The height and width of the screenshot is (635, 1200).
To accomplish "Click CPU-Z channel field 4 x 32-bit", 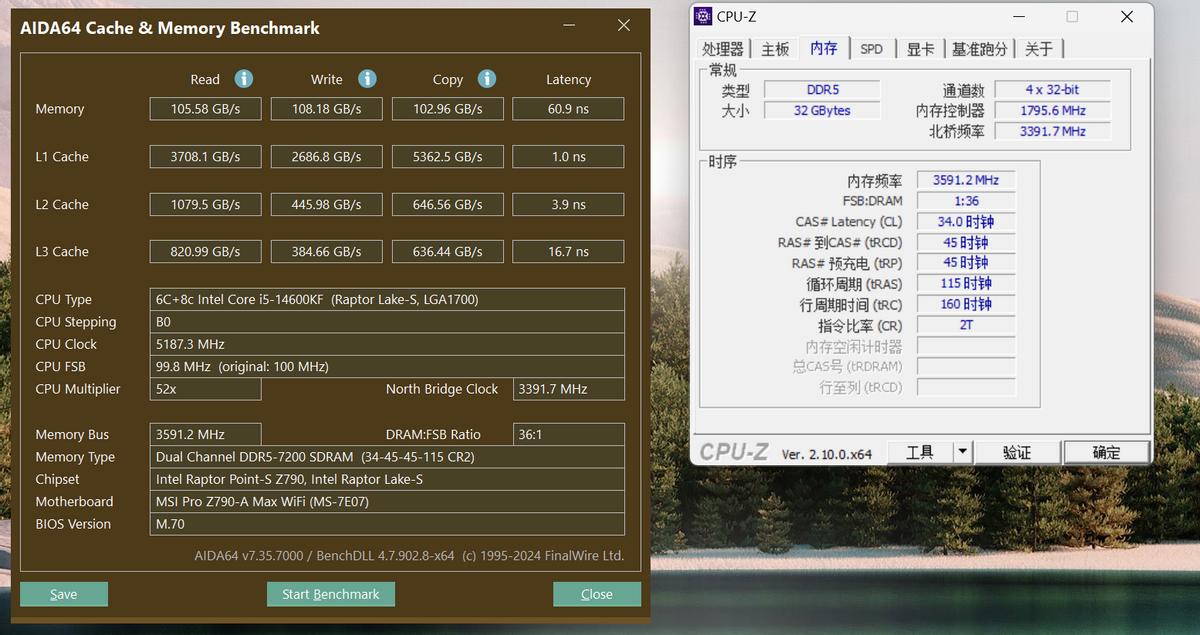I will coord(1052,90).
